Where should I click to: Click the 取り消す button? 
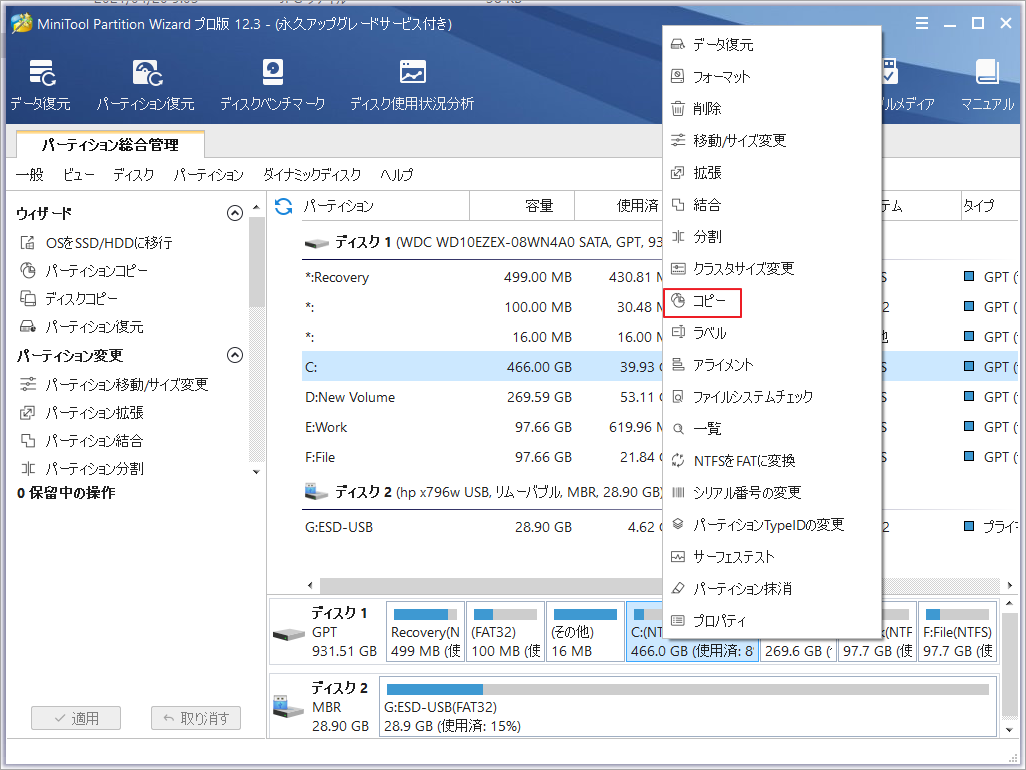coord(196,718)
